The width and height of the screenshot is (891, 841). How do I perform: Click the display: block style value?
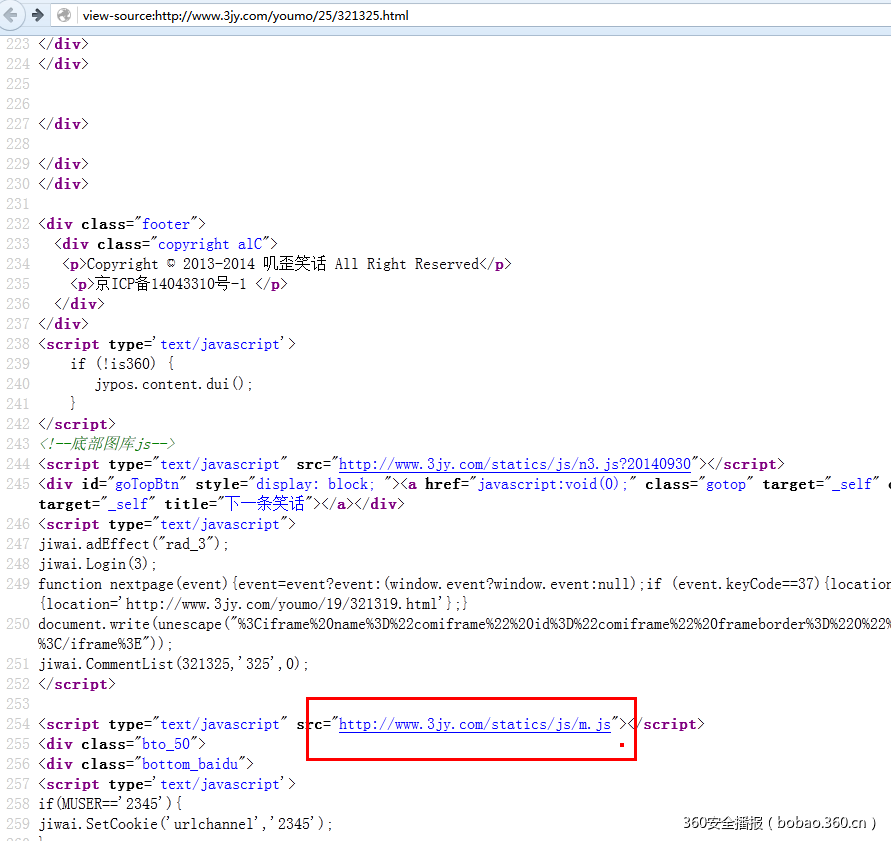pos(311,483)
